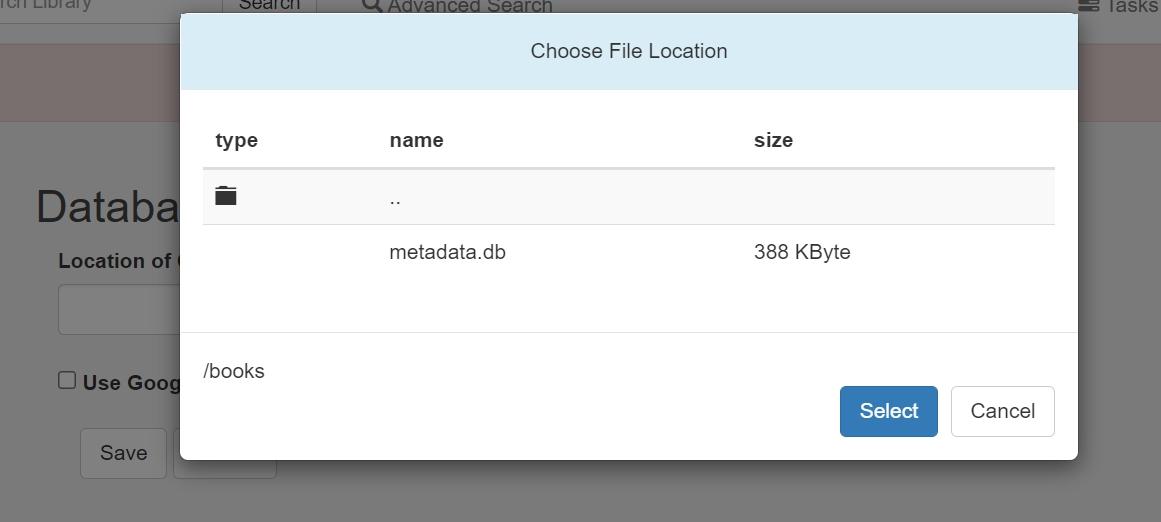Open the Advanced Search link
This screenshot has width=1161, height=522.
[470, 6]
